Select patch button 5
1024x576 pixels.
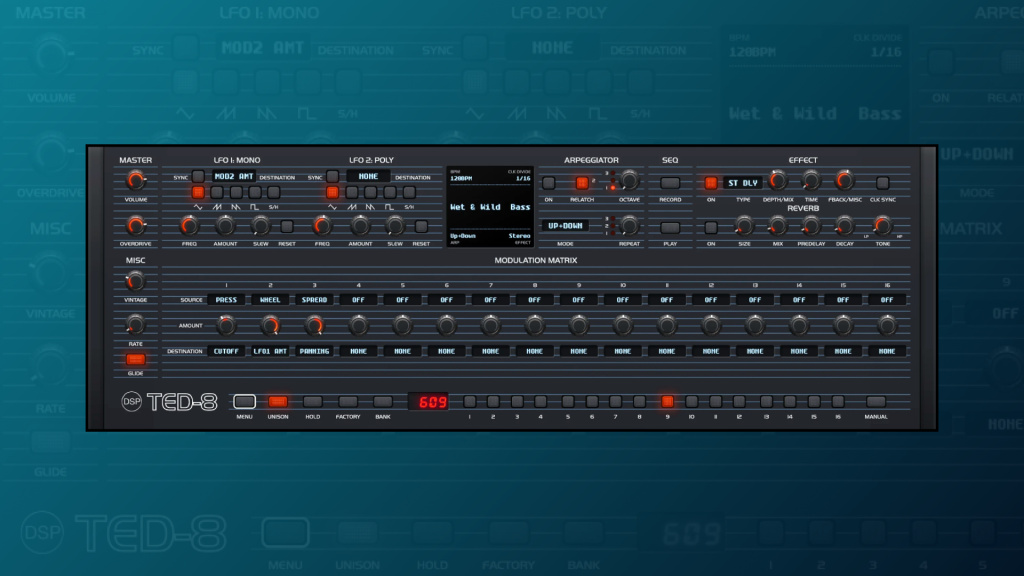click(x=568, y=401)
